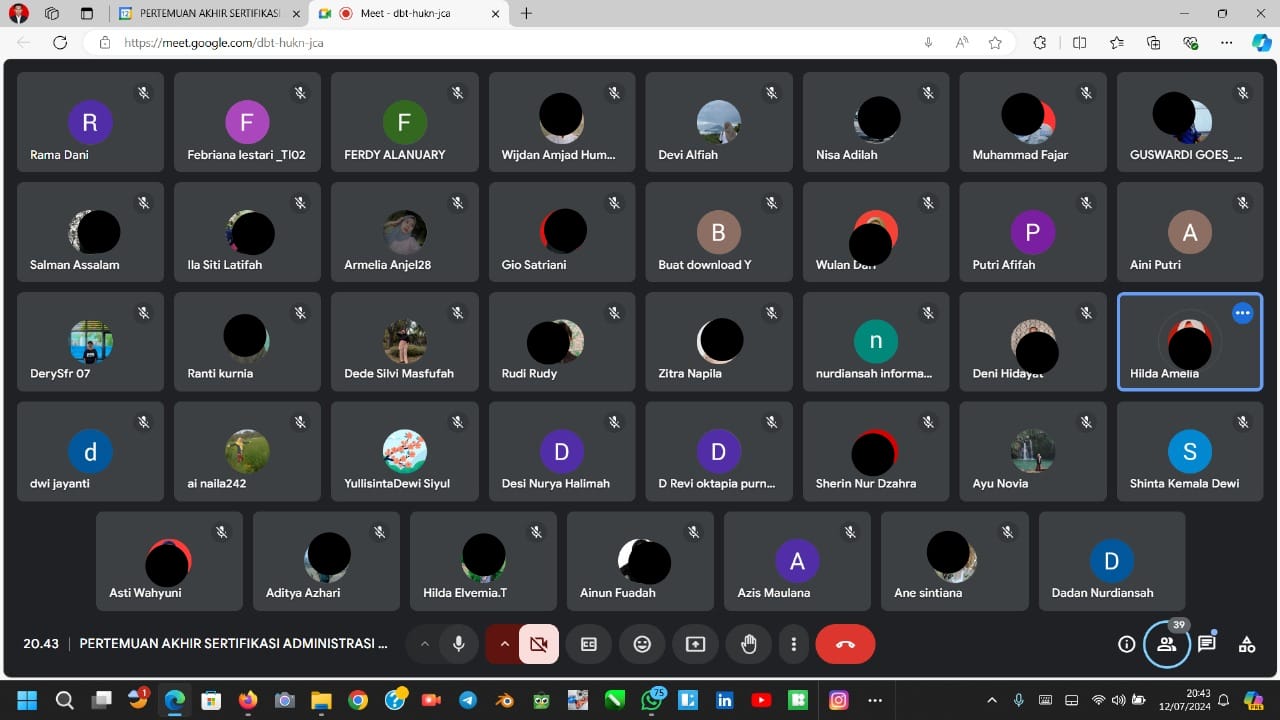The height and width of the screenshot is (720, 1280).
Task: Open a new browser tab
Action: click(x=526, y=14)
